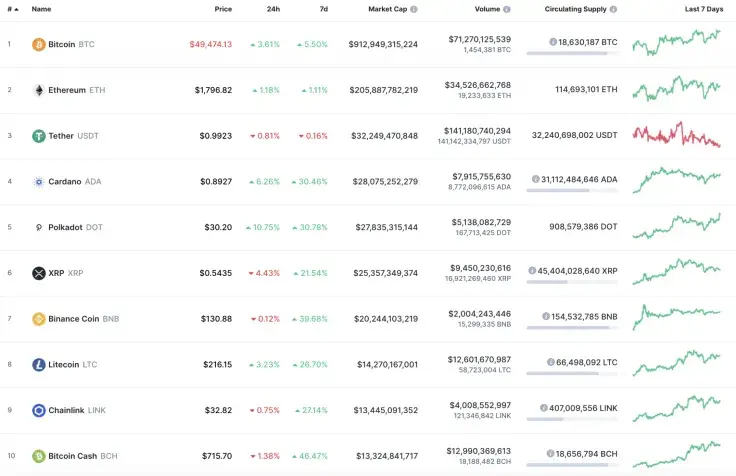Sort by the Market Cap column header
This screenshot has width=736, height=476.
click(x=387, y=9)
